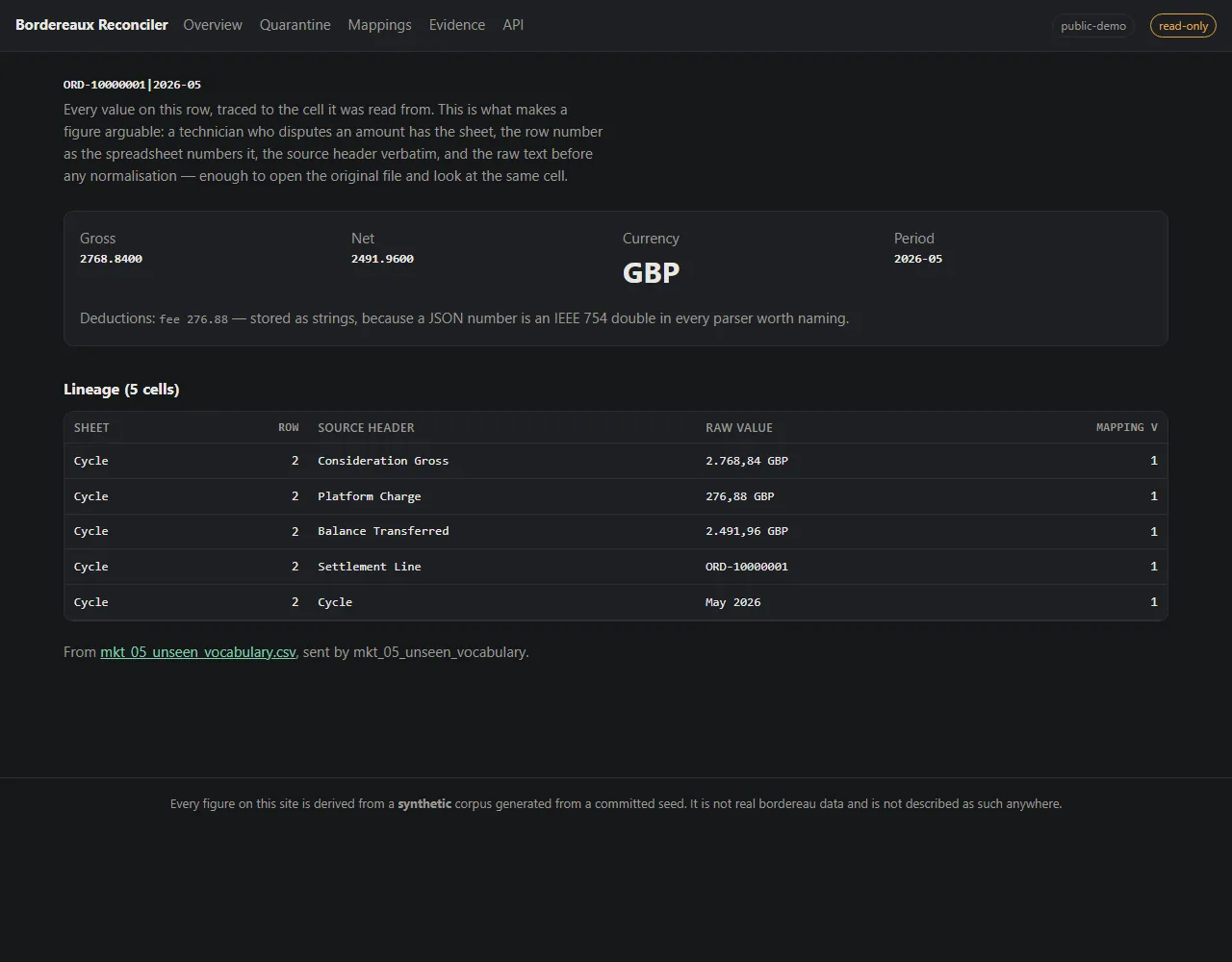Click the Cycle source header in the last row
Image resolution: width=1232 pixels, height=962 pixels.
click(335, 602)
